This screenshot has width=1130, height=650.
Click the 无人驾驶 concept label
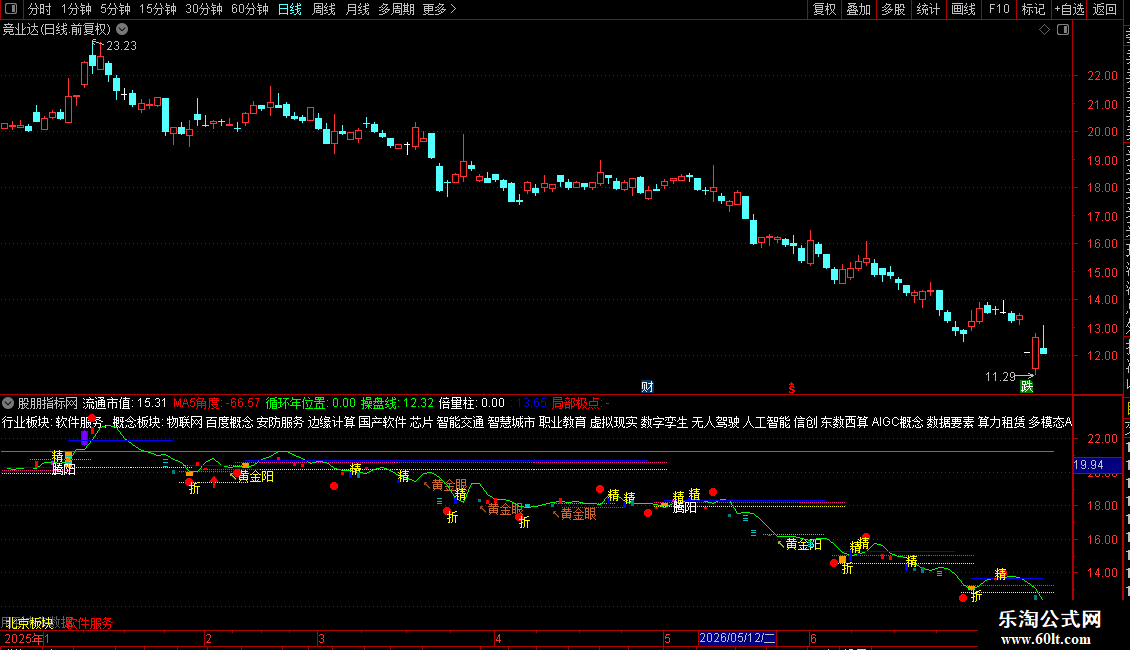(x=715, y=422)
